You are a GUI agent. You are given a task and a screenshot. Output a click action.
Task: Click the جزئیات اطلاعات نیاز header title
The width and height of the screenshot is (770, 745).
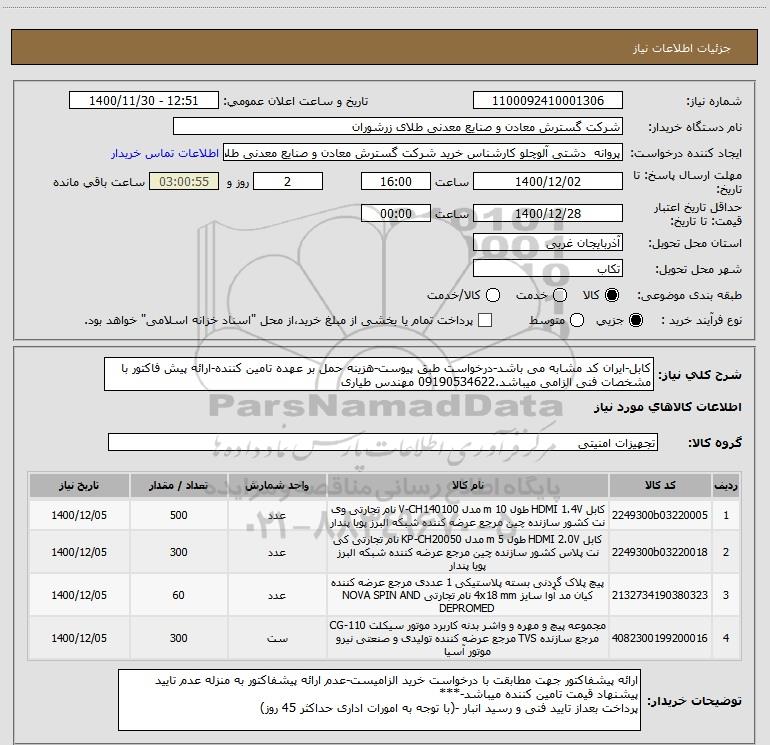click(682, 48)
